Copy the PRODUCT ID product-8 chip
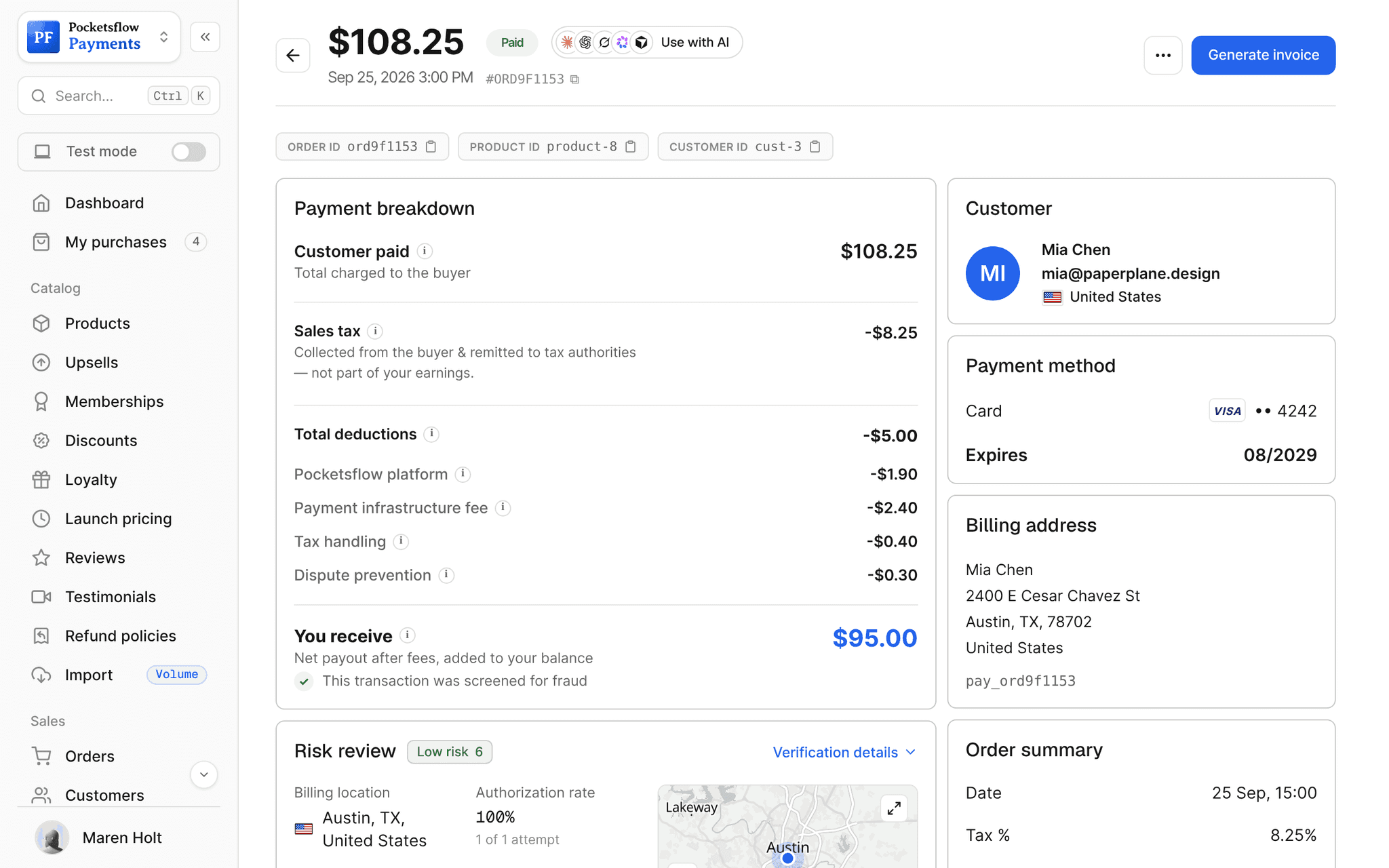Viewport: 1389px width, 868px height. coord(631,146)
